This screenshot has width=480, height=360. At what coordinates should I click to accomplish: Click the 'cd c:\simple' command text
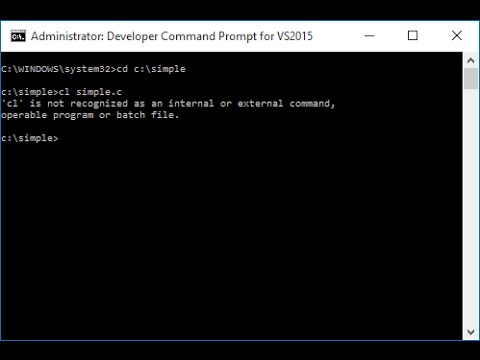(151, 69)
